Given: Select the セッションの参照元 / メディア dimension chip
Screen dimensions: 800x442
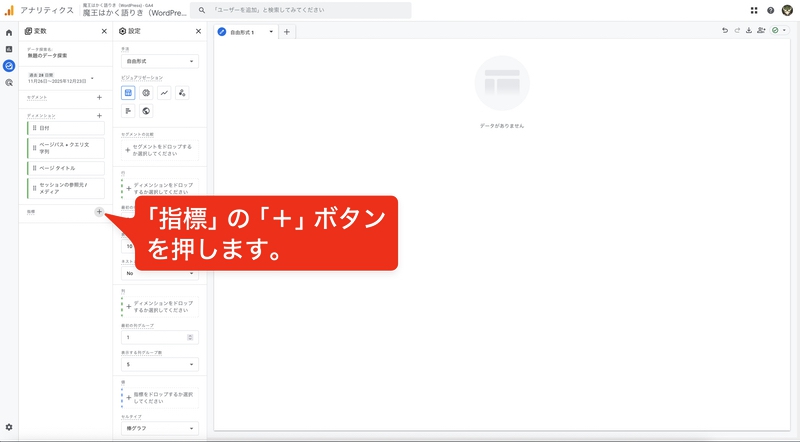Looking at the screenshot, I should (x=66, y=188).
